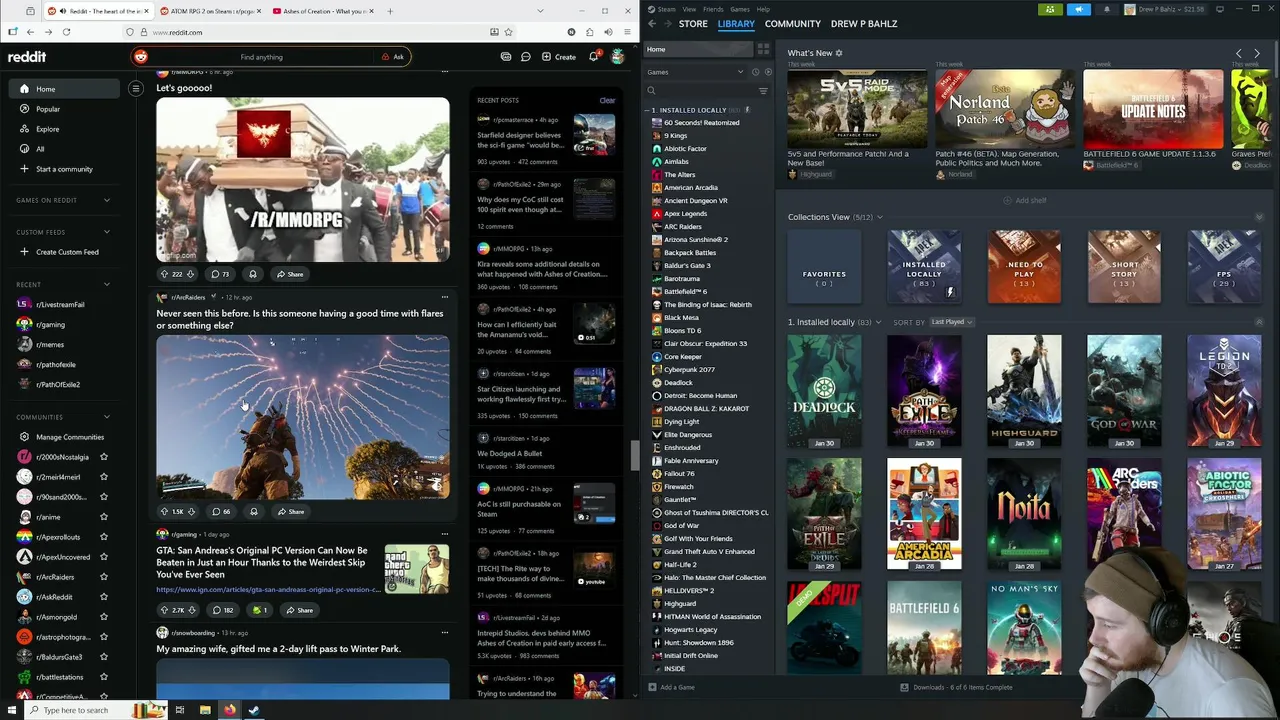Collapse Reddit sidebar with hamburger button
1280x720 pixels.
click(136, 89)
